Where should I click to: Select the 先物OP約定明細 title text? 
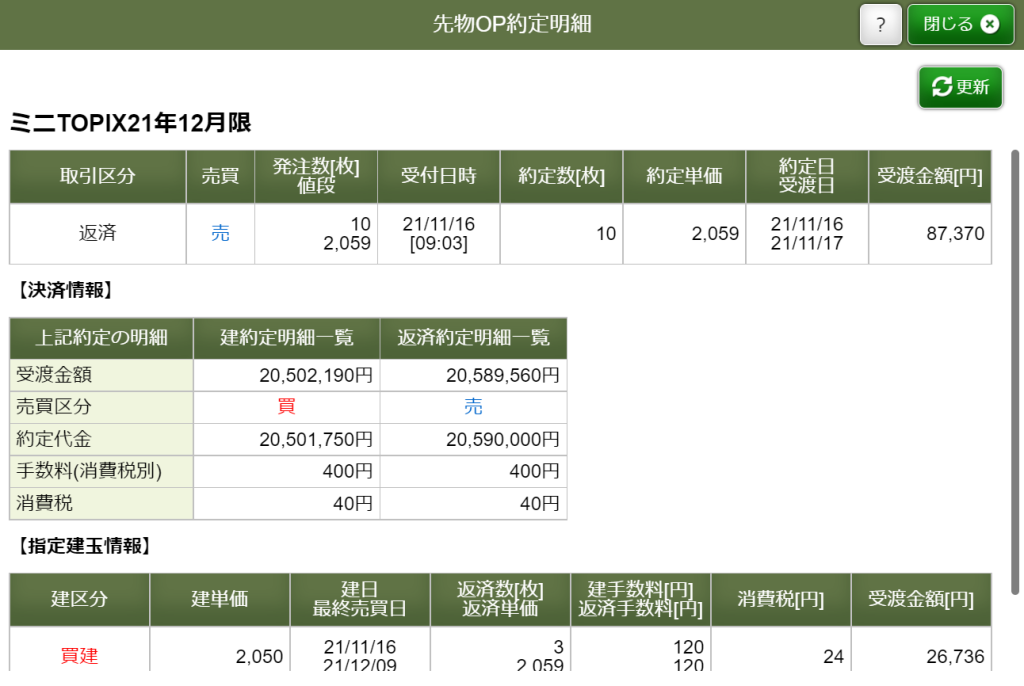512,24
